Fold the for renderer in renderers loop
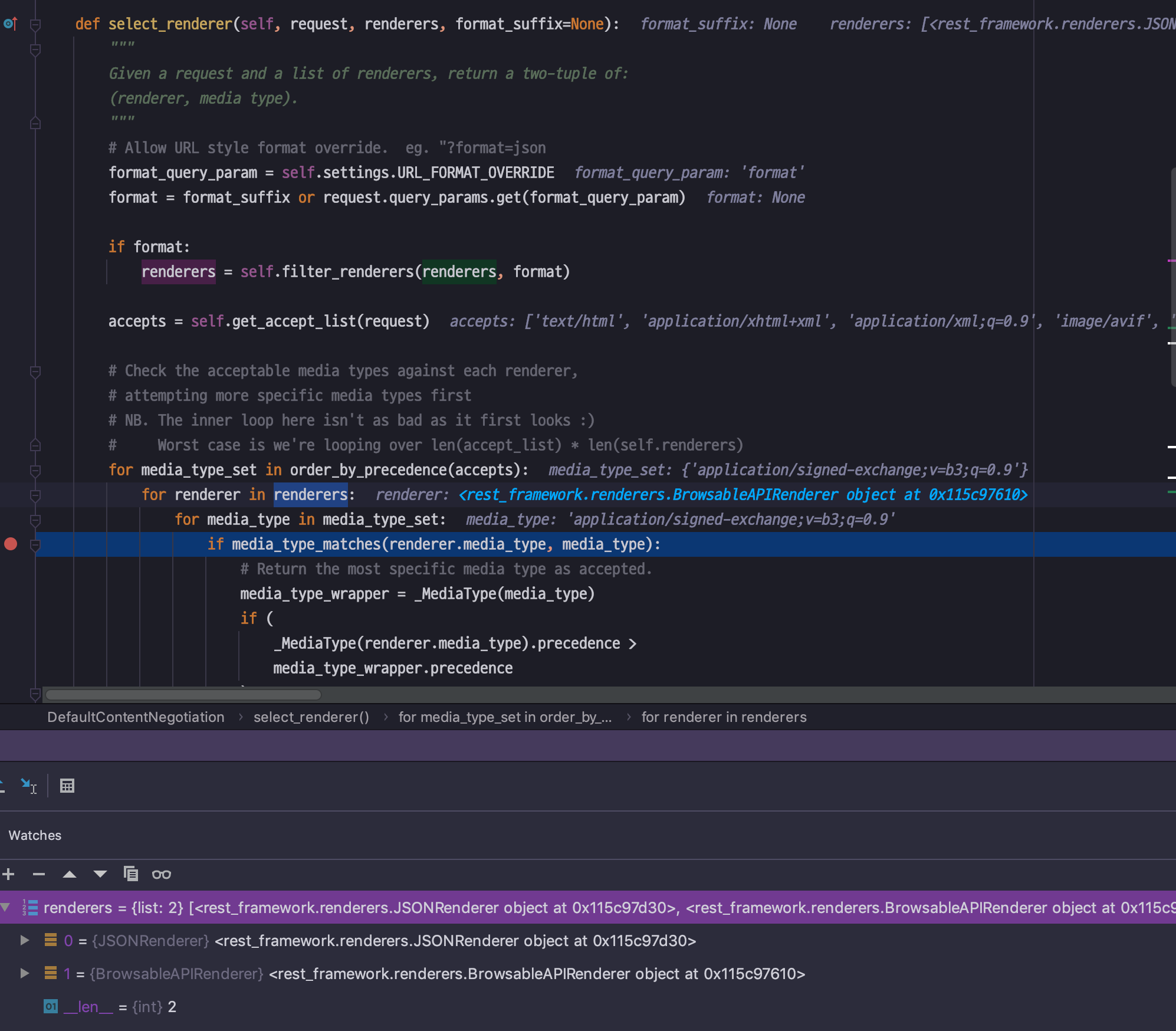 pyautogui.click(x=35, y=495)
